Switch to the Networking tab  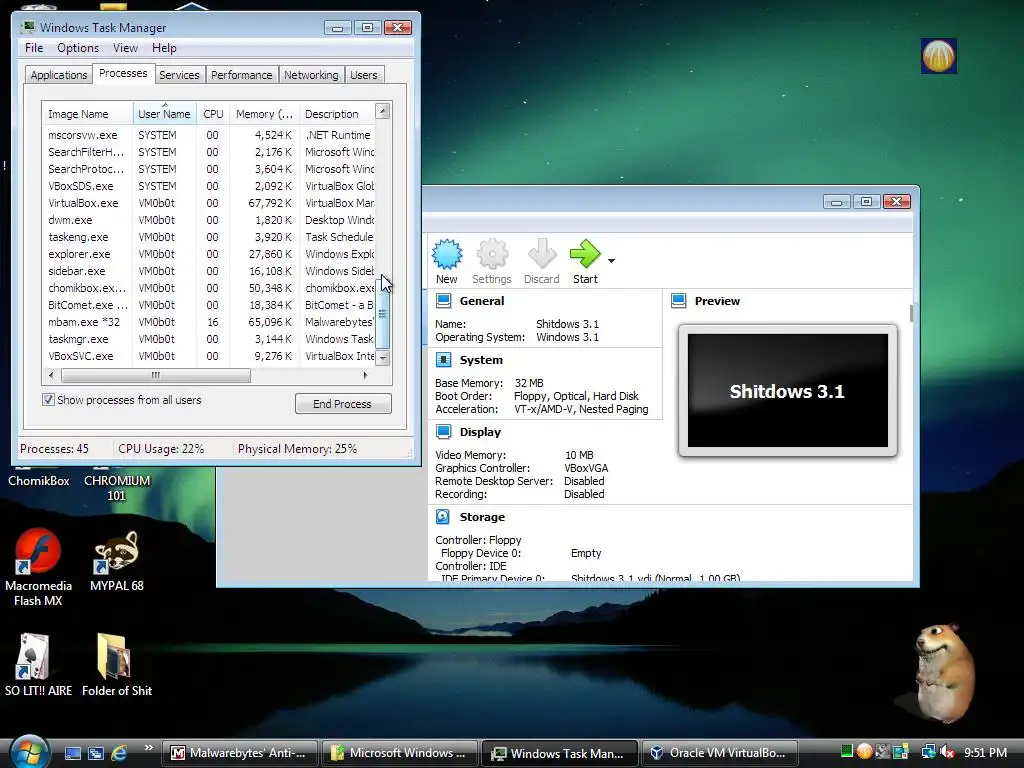pyautogui.click(x=311, y=75)
